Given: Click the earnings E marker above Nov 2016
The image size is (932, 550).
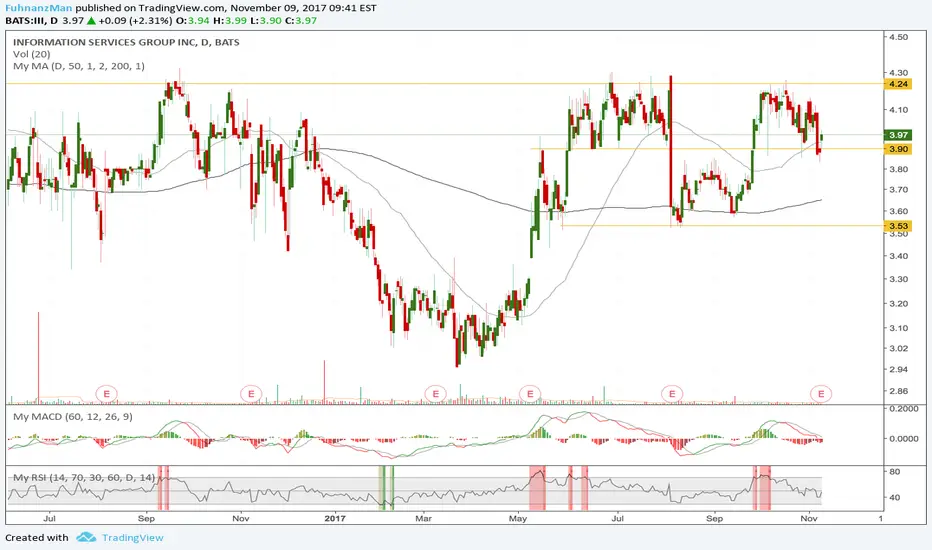Looking at the screenshot, I should (x=251, y=394).
